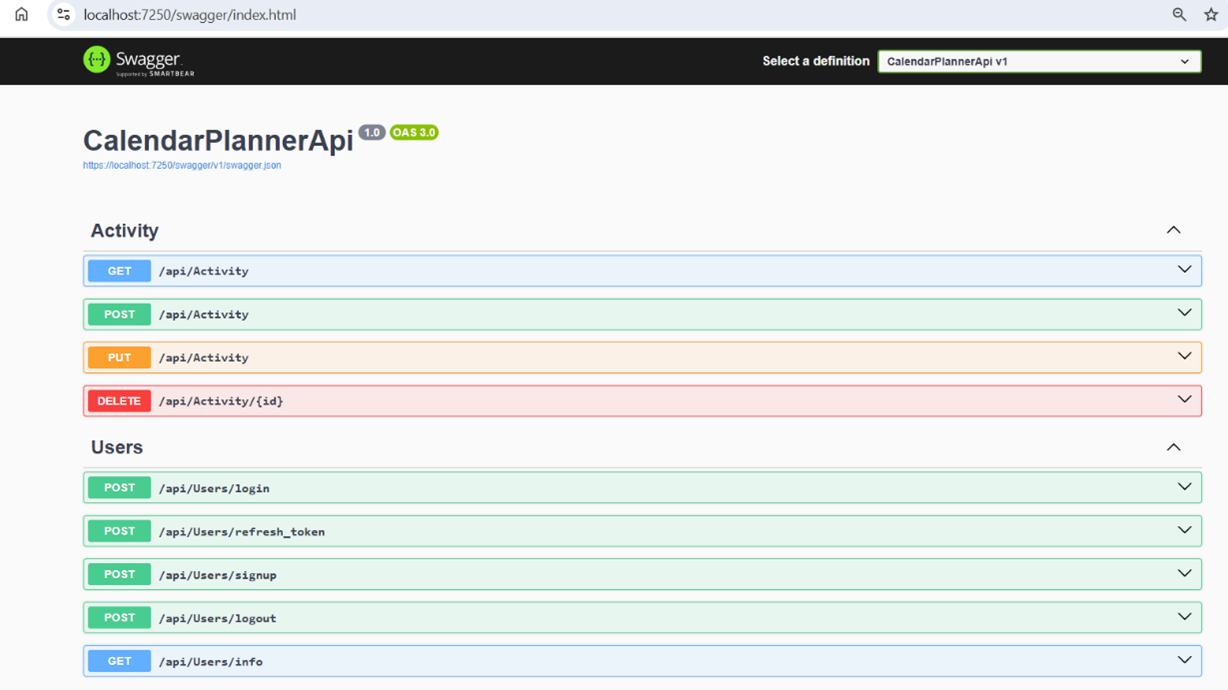Click the Users section heading
1228x690 pixels.
(117, 448)
